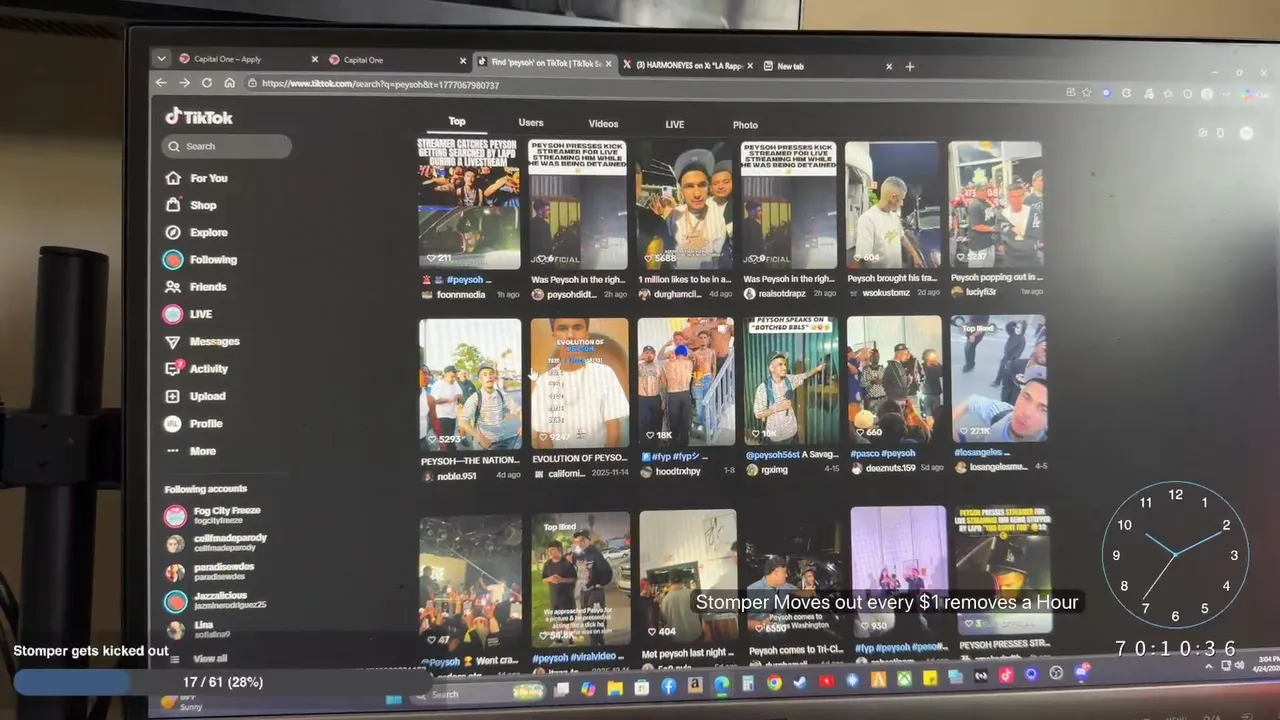The height and width of the screenshot is (720, 1280).
Task: Open paradisewdes followed account
Action: 211,572
